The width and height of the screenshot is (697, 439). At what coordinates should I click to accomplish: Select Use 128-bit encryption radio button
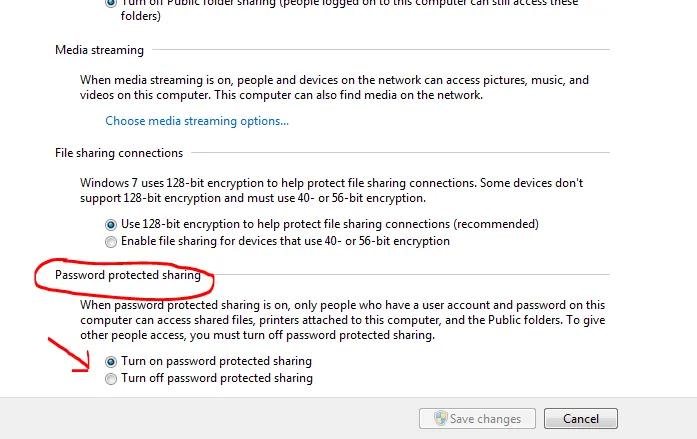[111, 224]
